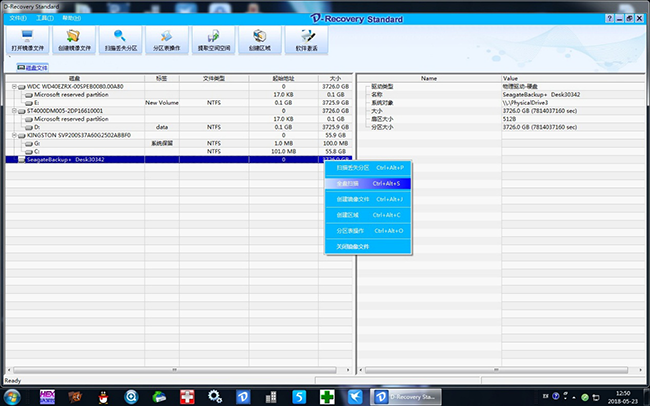Collapse the WDC WD40EZRX disk tree node
The width and height of the screenshot is (650, 406).
(x=14, y=87)
